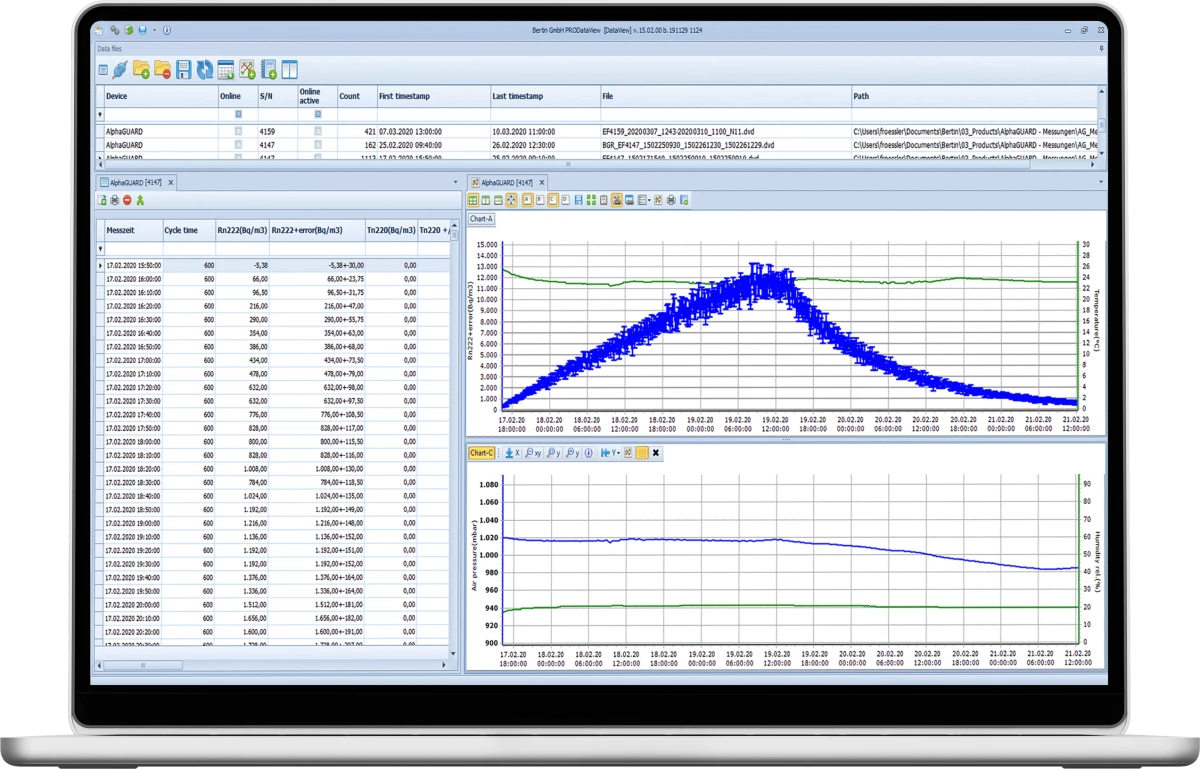Click the Rn222(Bq/m3) column header
This screenshot has height=769, width=1200.
tap(241, 231)
